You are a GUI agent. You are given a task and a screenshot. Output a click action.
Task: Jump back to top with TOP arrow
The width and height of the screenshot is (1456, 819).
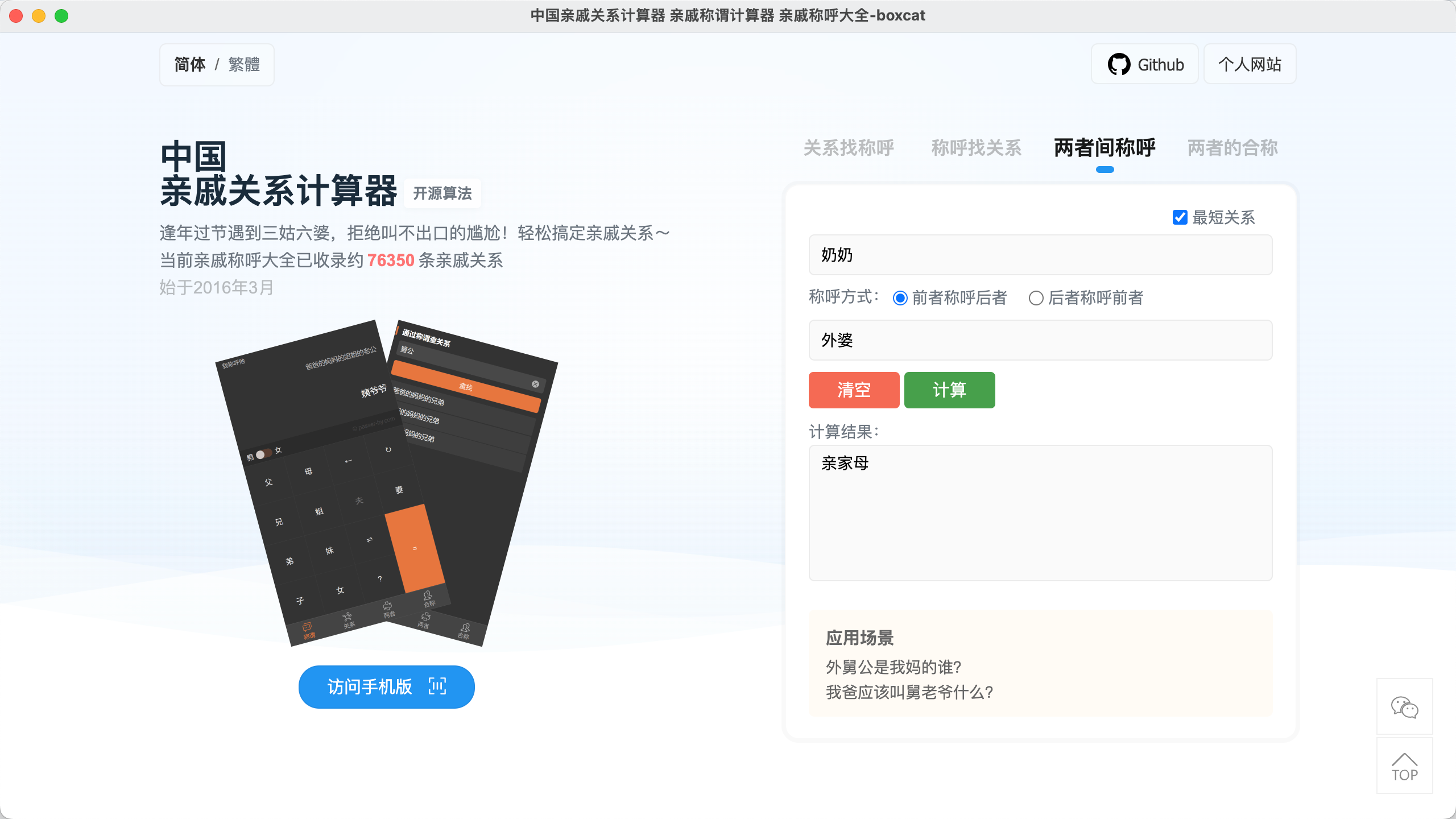(x=1404, y=766)
